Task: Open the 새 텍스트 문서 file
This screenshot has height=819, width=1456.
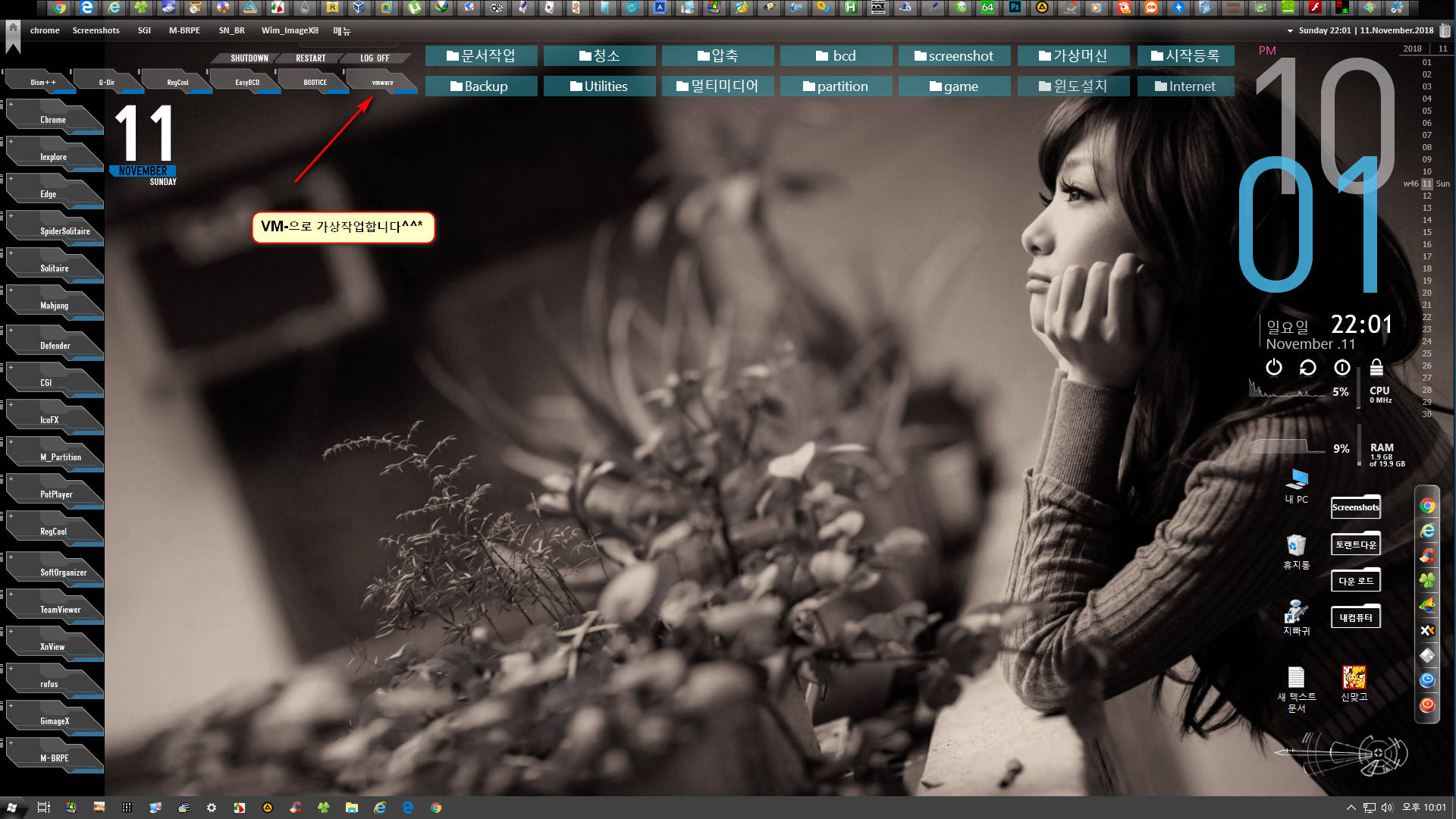Action: (1297, 689)
